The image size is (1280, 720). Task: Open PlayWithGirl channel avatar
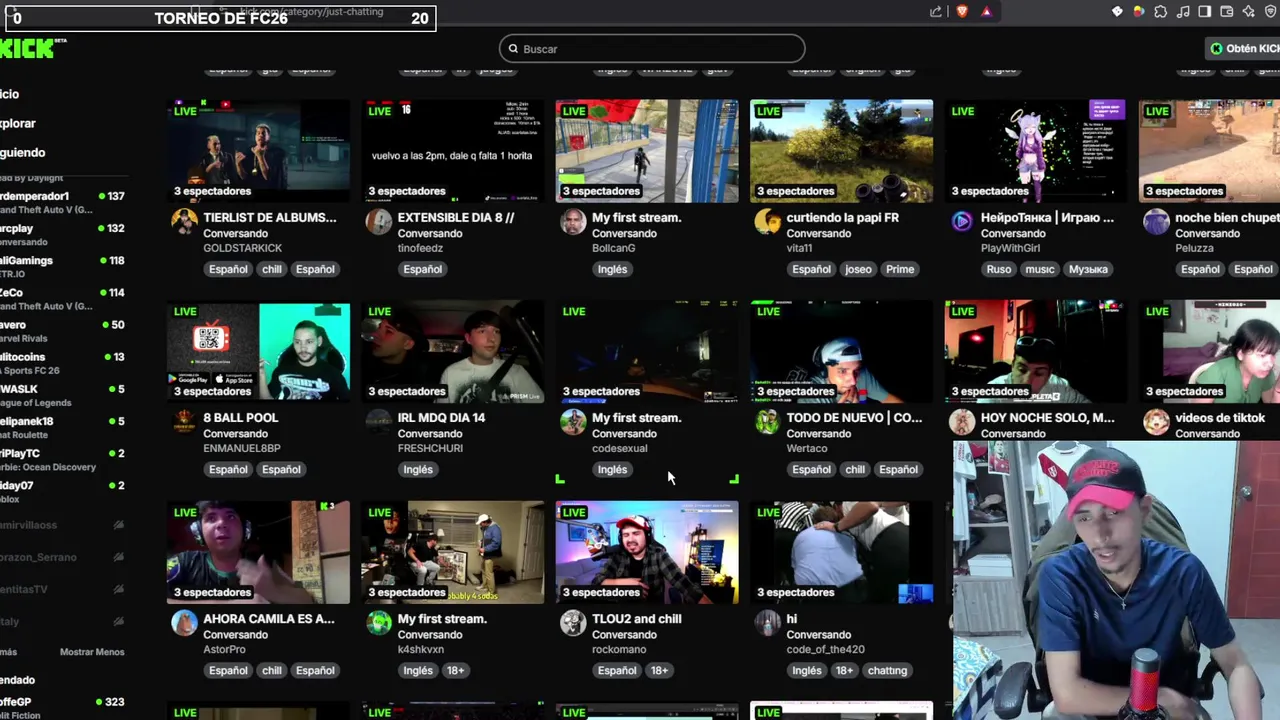coord(962,221)
